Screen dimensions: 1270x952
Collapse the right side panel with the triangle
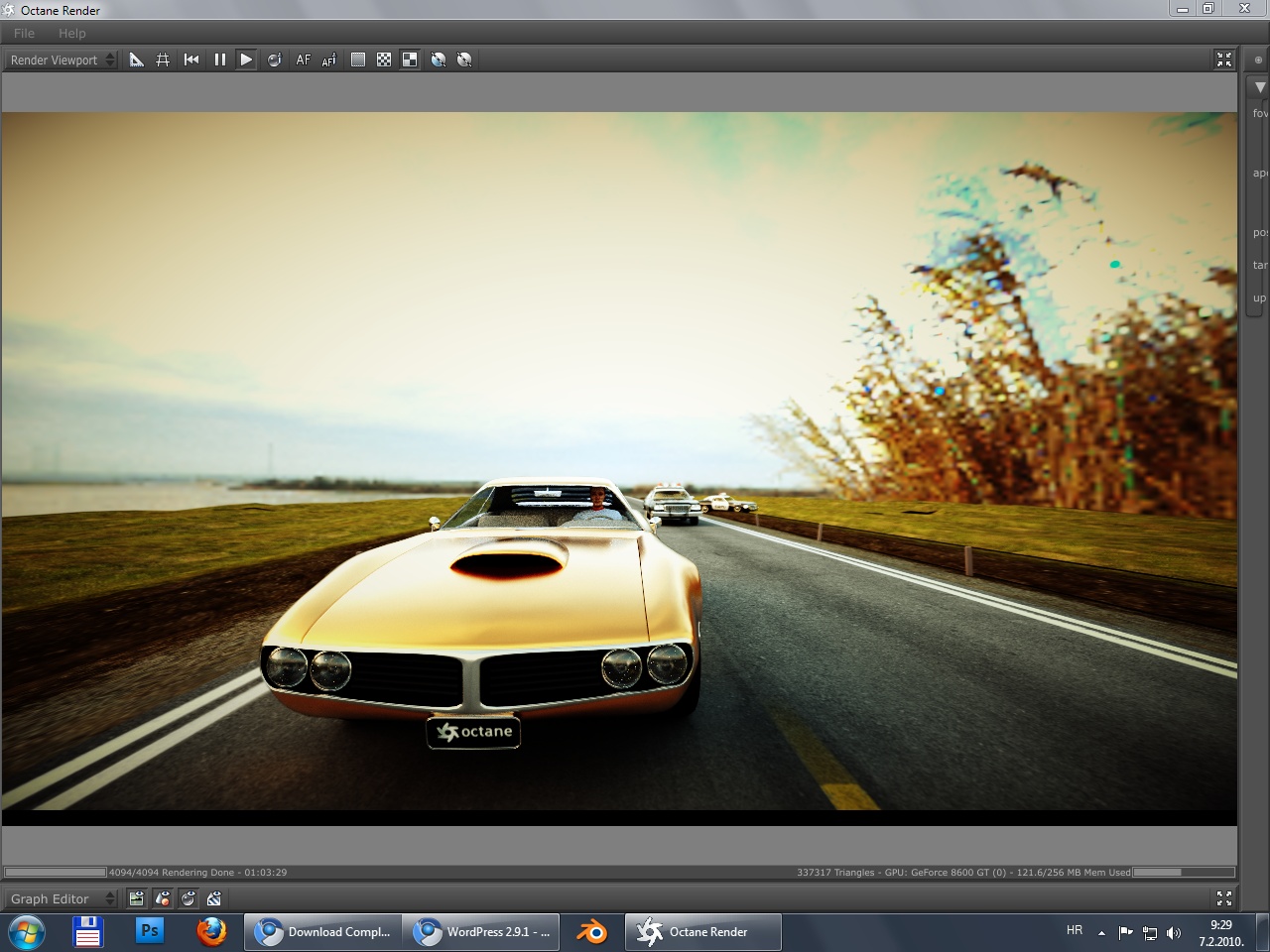[1260, 87]
